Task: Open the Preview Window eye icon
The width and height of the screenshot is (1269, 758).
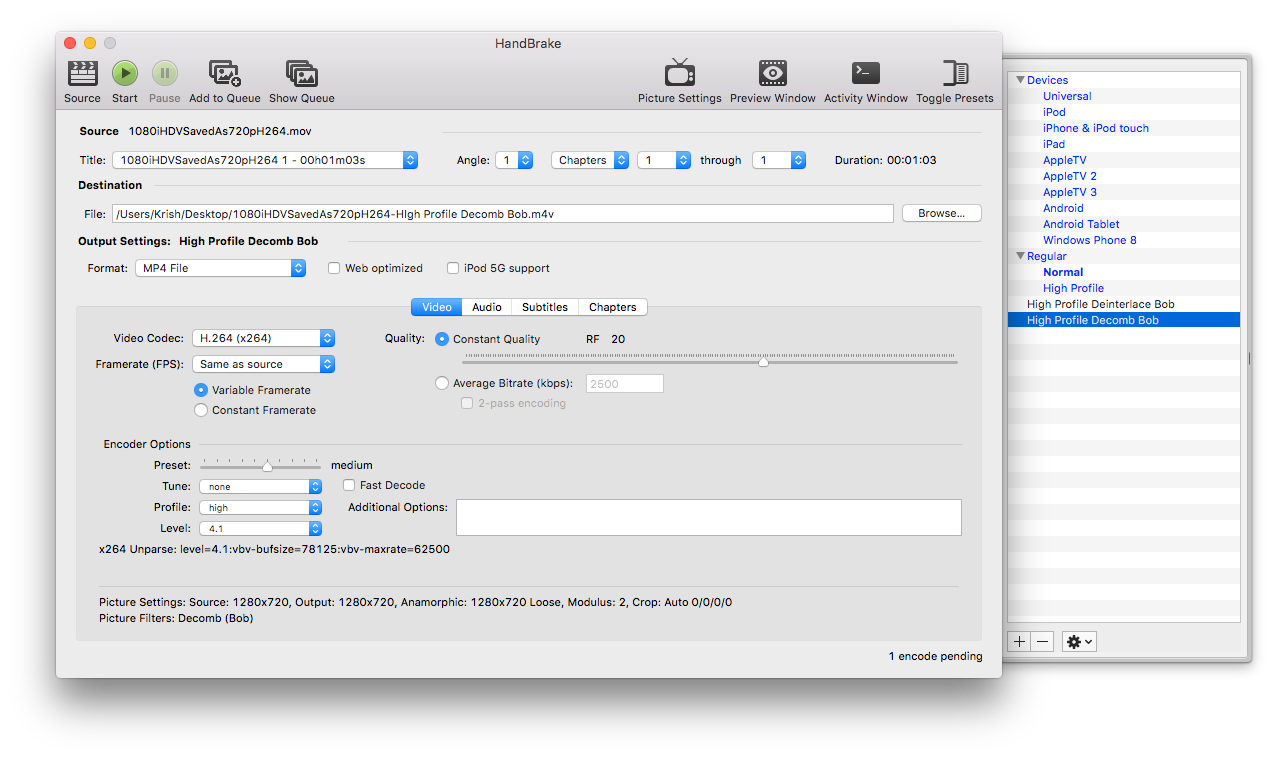Action: (x=773, y=73)
